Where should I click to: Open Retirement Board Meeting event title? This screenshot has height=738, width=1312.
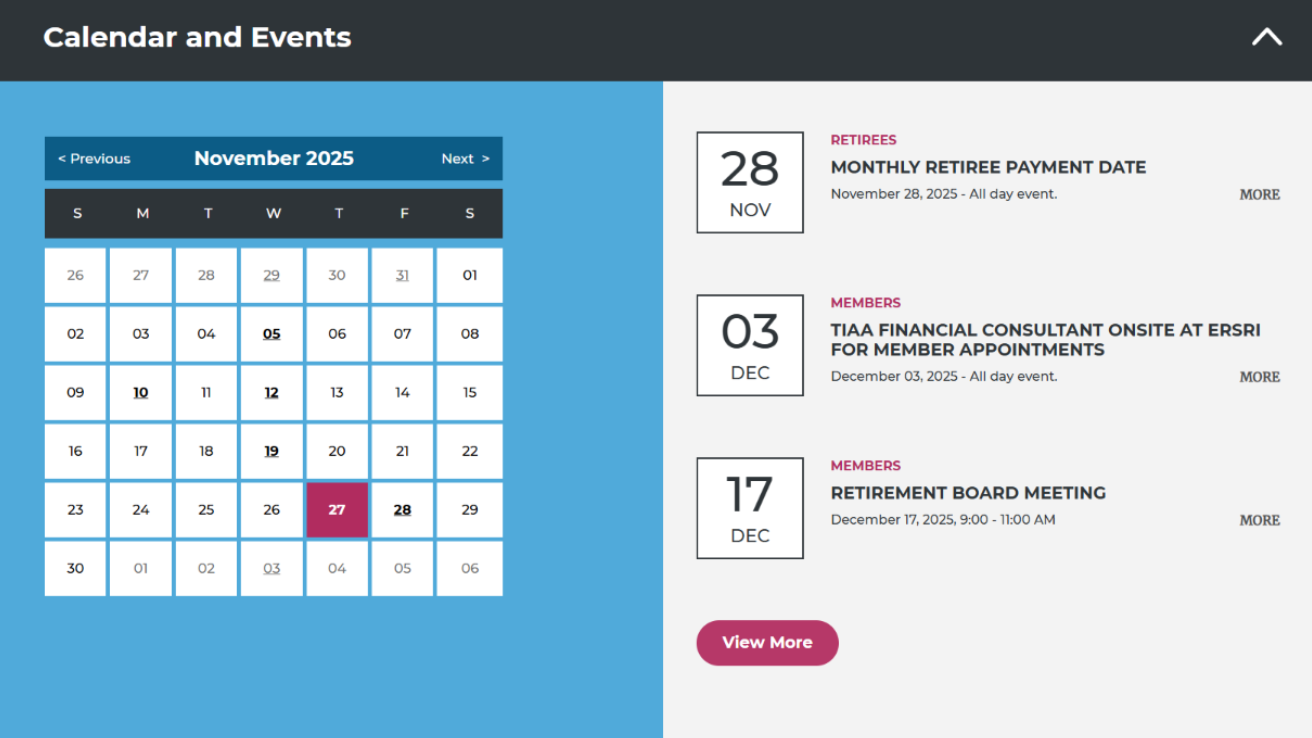click(x=968, y=493)
